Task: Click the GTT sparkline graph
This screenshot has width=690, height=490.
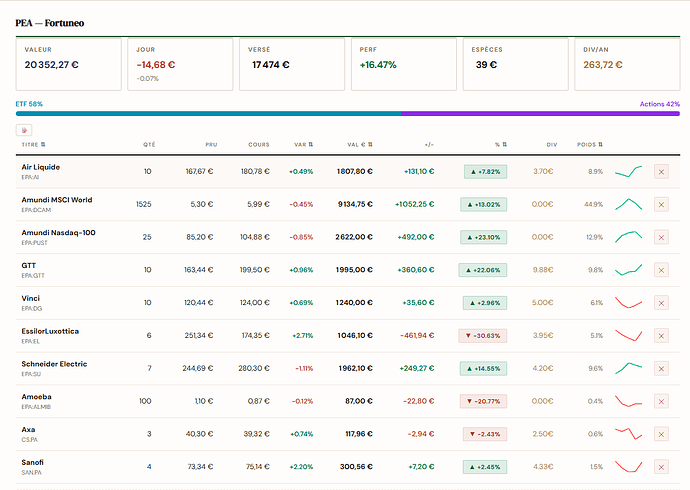Action: [628, 270]
